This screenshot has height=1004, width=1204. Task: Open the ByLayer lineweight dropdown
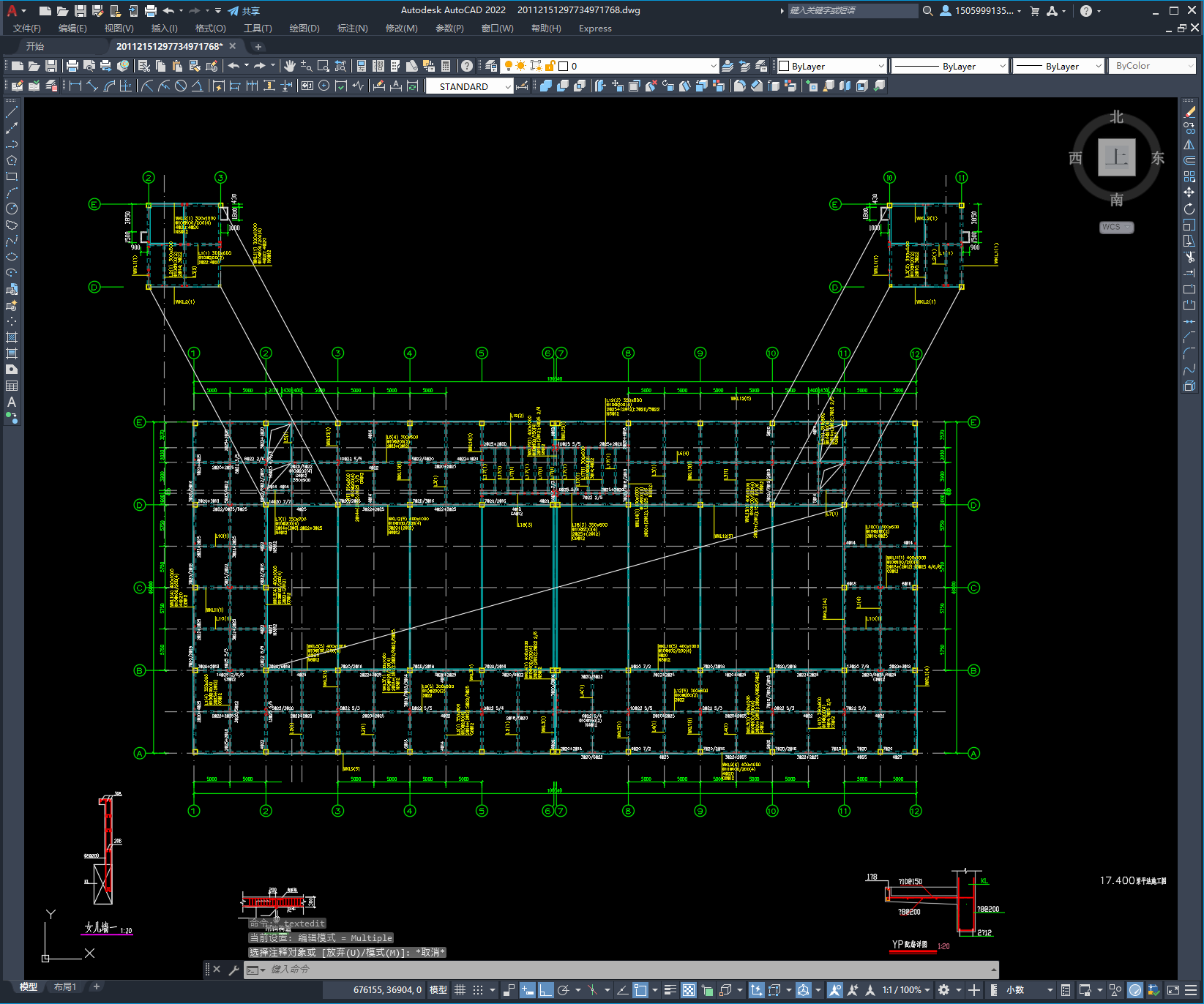(x=1058, y=66)
